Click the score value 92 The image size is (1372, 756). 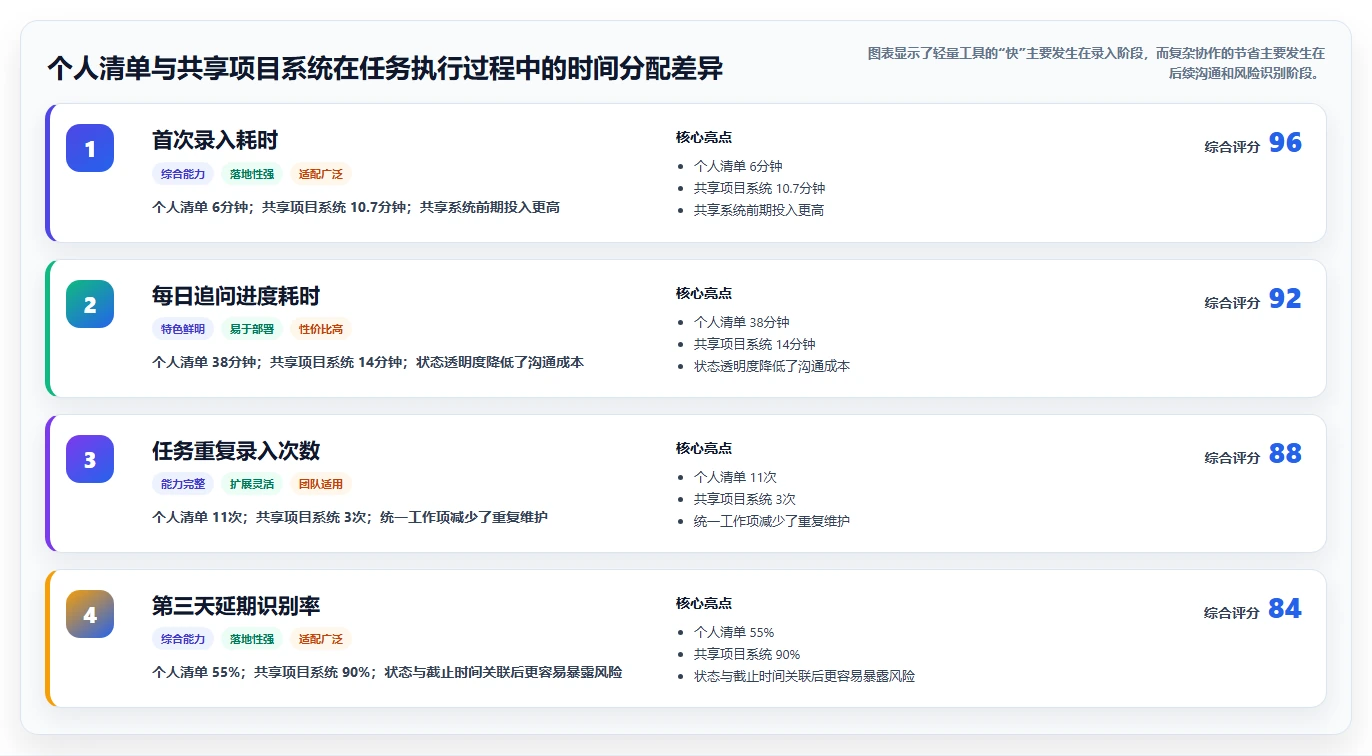click(1285, 299)
